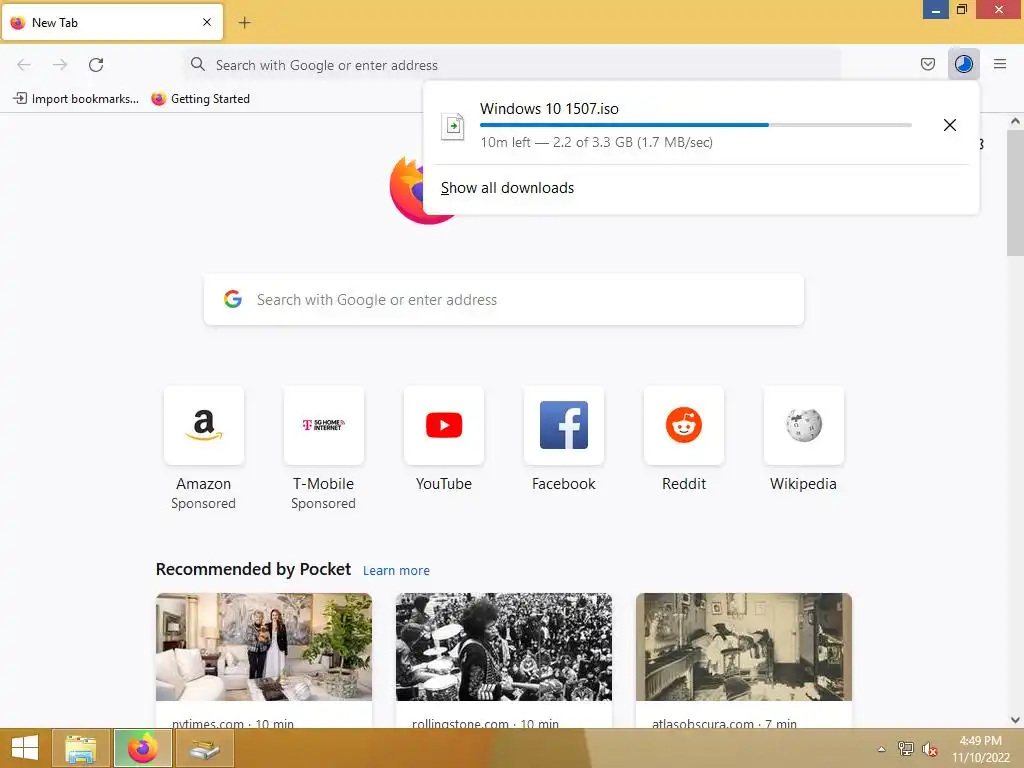1024x768 pixels.
Task: Open the rollingstone.com Pocket story thumbnail
Action: [504, 647]
